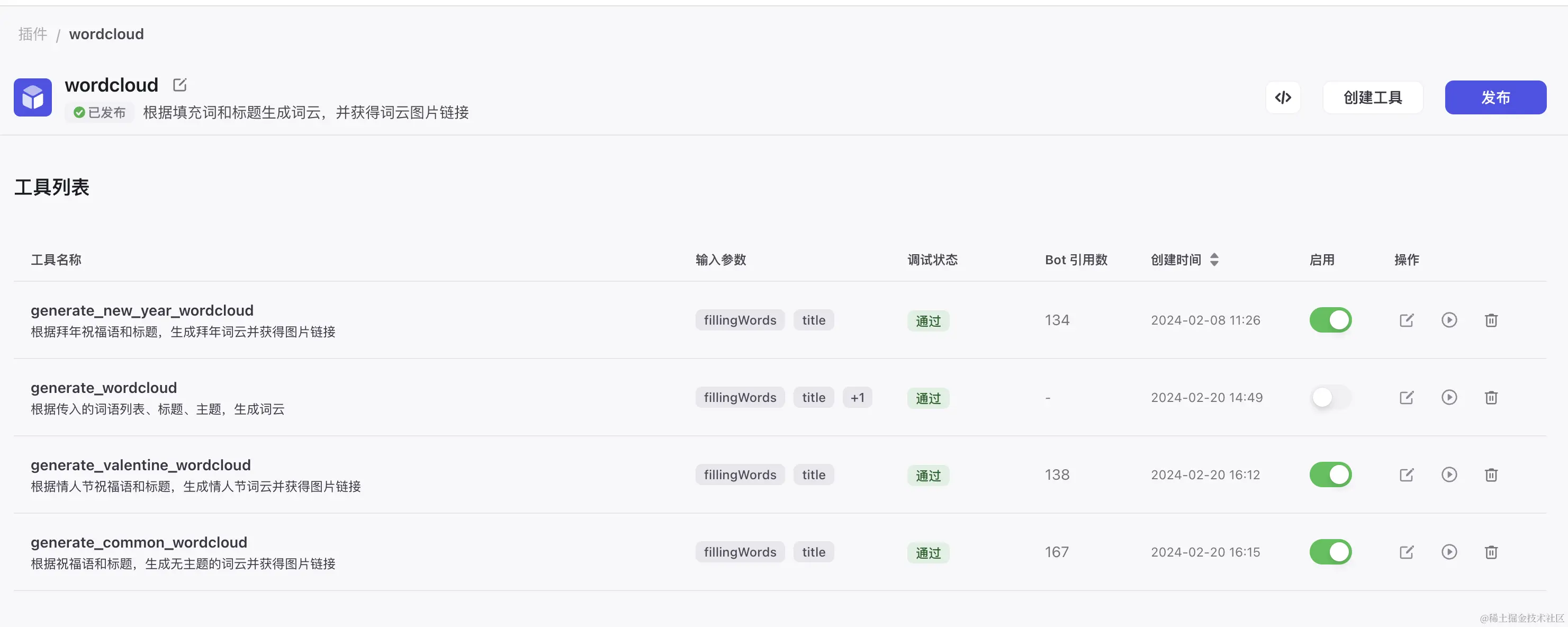Image resolution: width=1568 pixels, height=627 pixels.
Task: Sort by 创建时间 column arrows
Action: 1214,260
